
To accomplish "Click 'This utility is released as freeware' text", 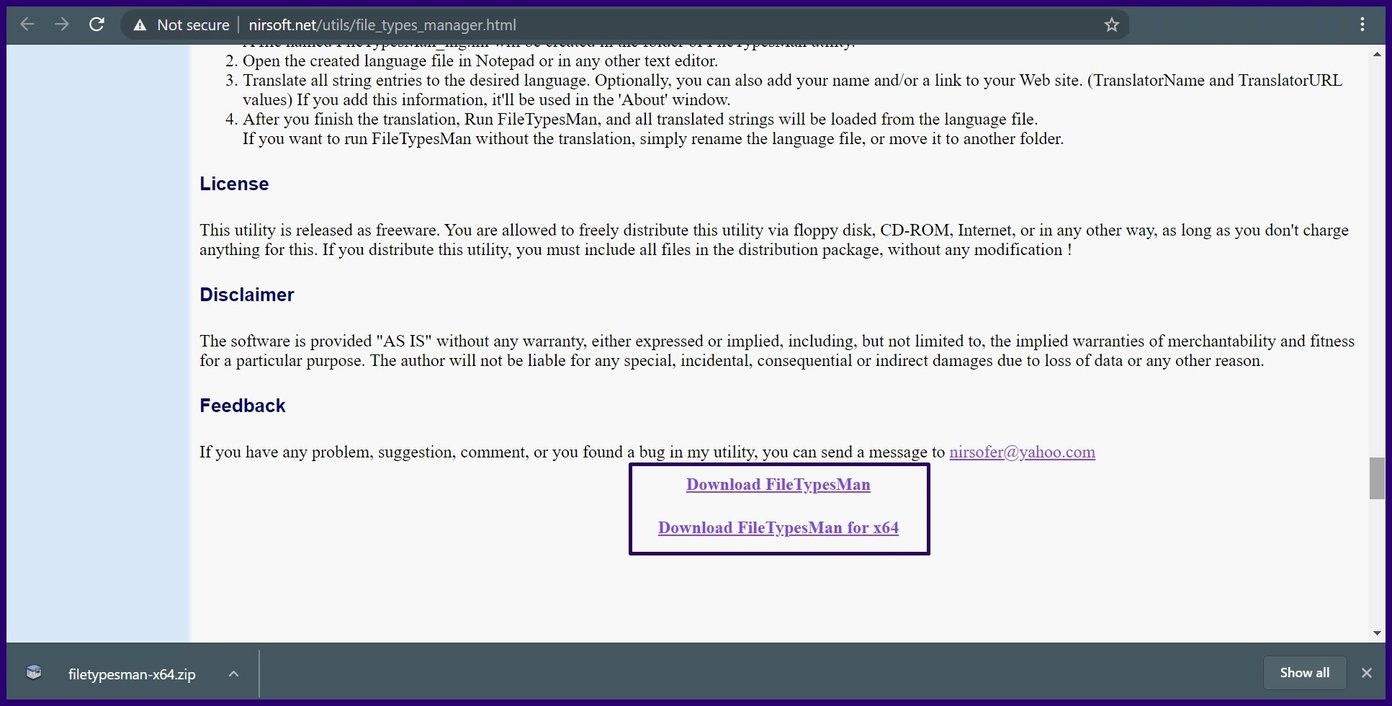I will [774, 240].
